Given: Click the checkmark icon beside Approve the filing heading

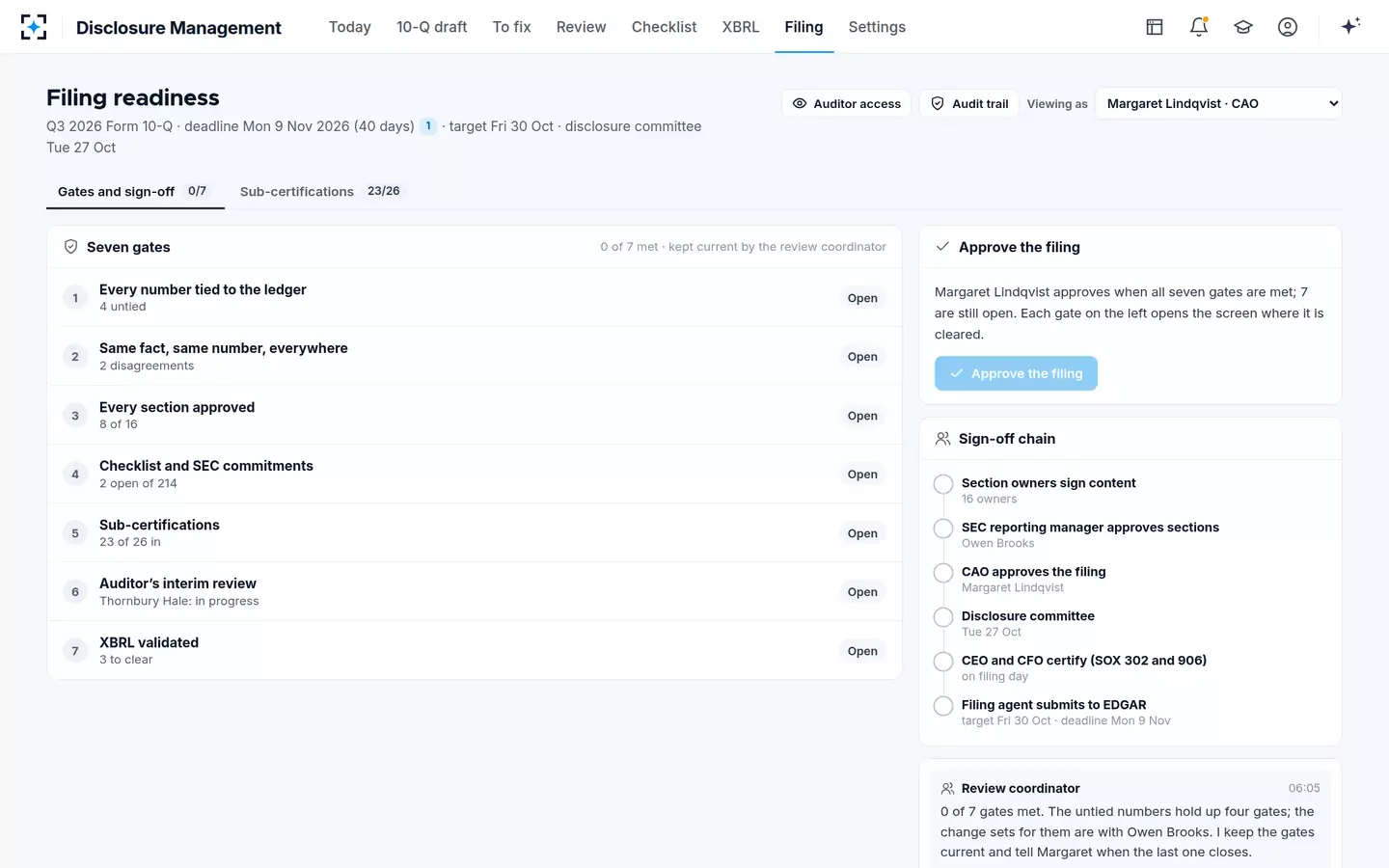Looking at the screenshot, I should click(943, 247).
